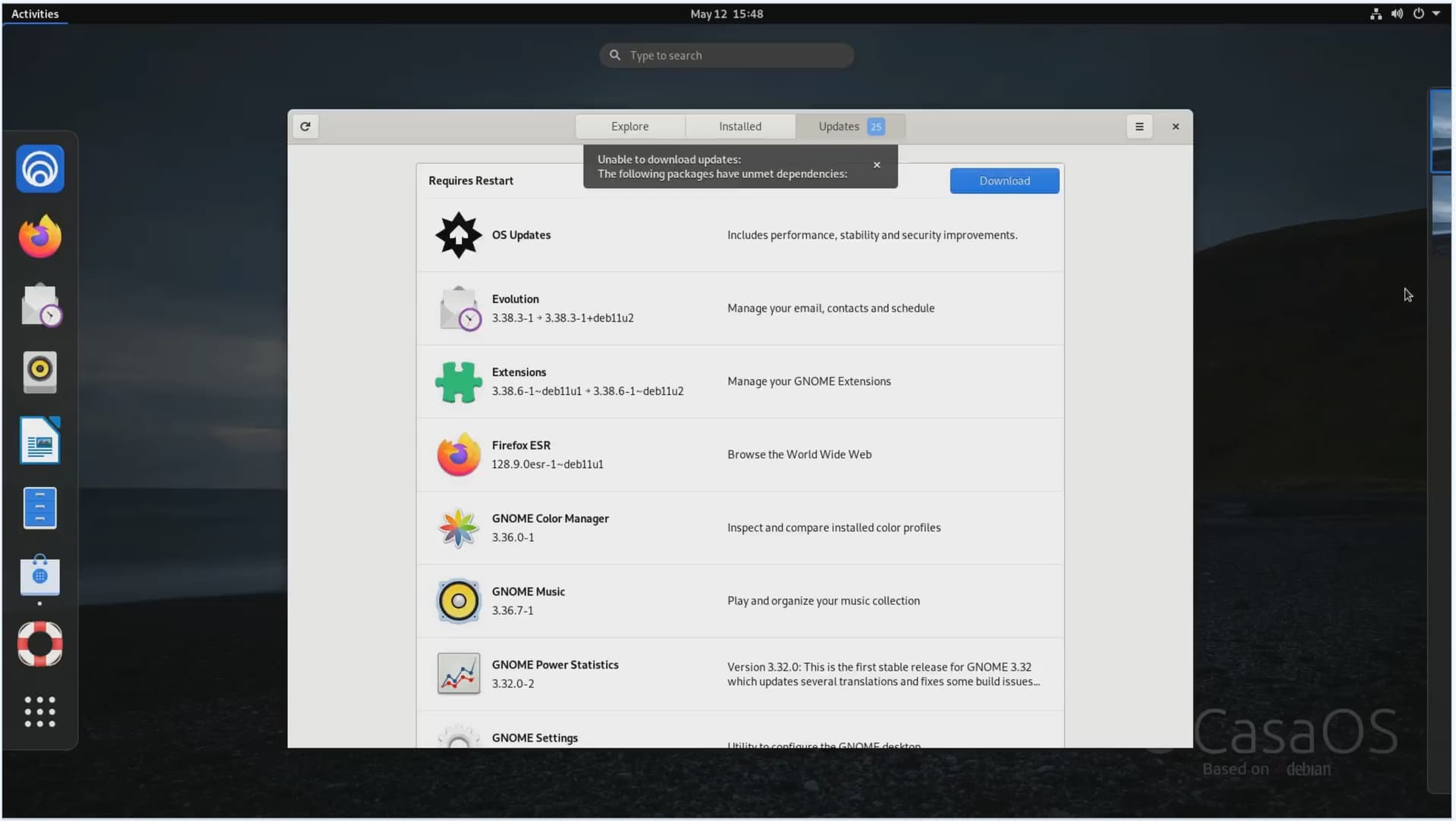This screenshot has width=1456, height=821.
Task: Click the Requires Restart heading
Action: 470,180
